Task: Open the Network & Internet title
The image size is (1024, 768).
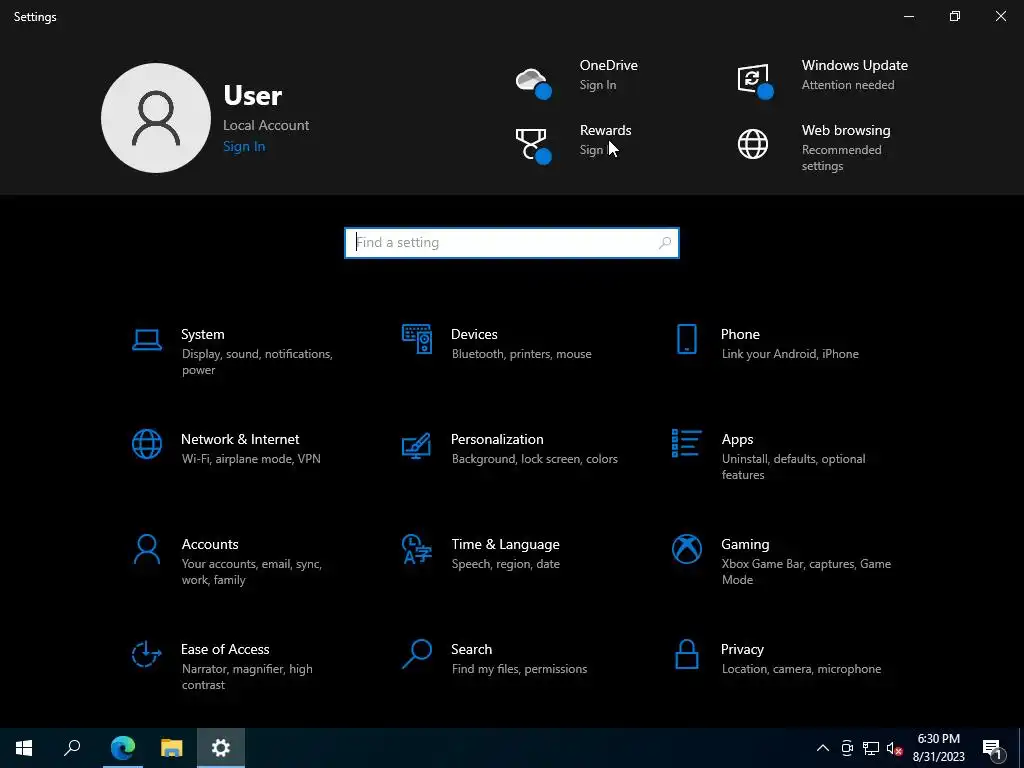Action: coord(240,440)
